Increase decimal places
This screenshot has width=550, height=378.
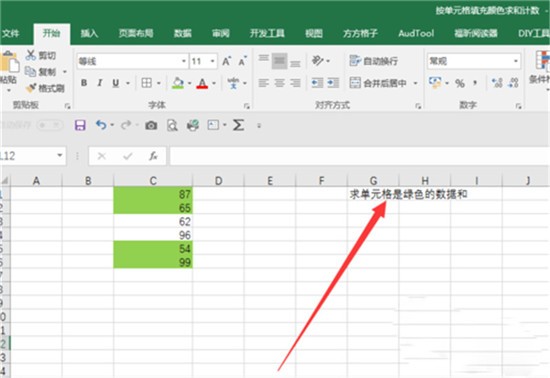pyautogui.click(x=497, y=83)
